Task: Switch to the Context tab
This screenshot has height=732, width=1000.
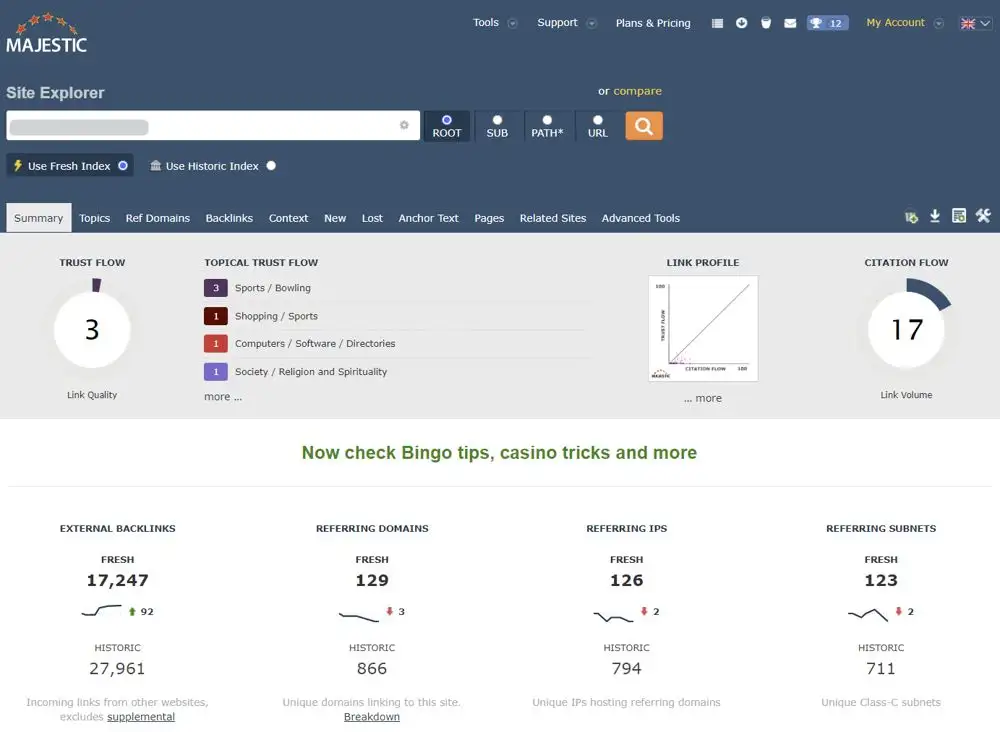Action: tap(288, 218)
